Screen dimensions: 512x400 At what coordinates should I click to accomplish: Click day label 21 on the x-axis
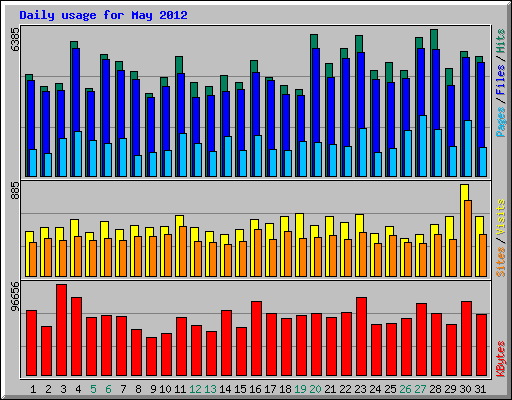pyautogui.click(x=330, y=389)
